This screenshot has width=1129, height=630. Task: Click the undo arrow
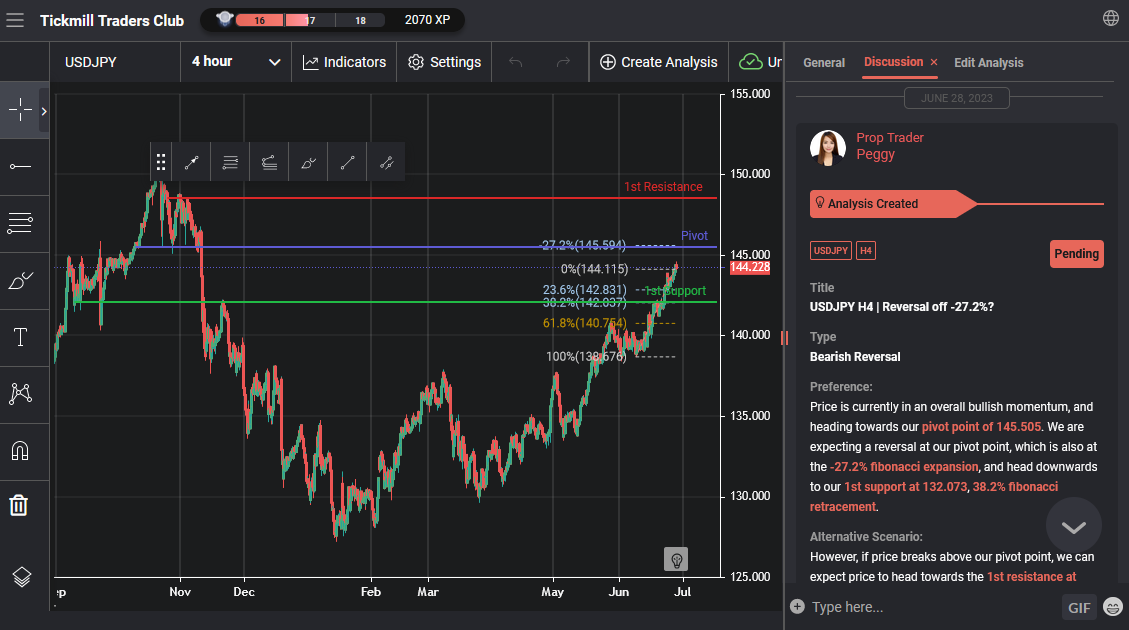(516, 62)
